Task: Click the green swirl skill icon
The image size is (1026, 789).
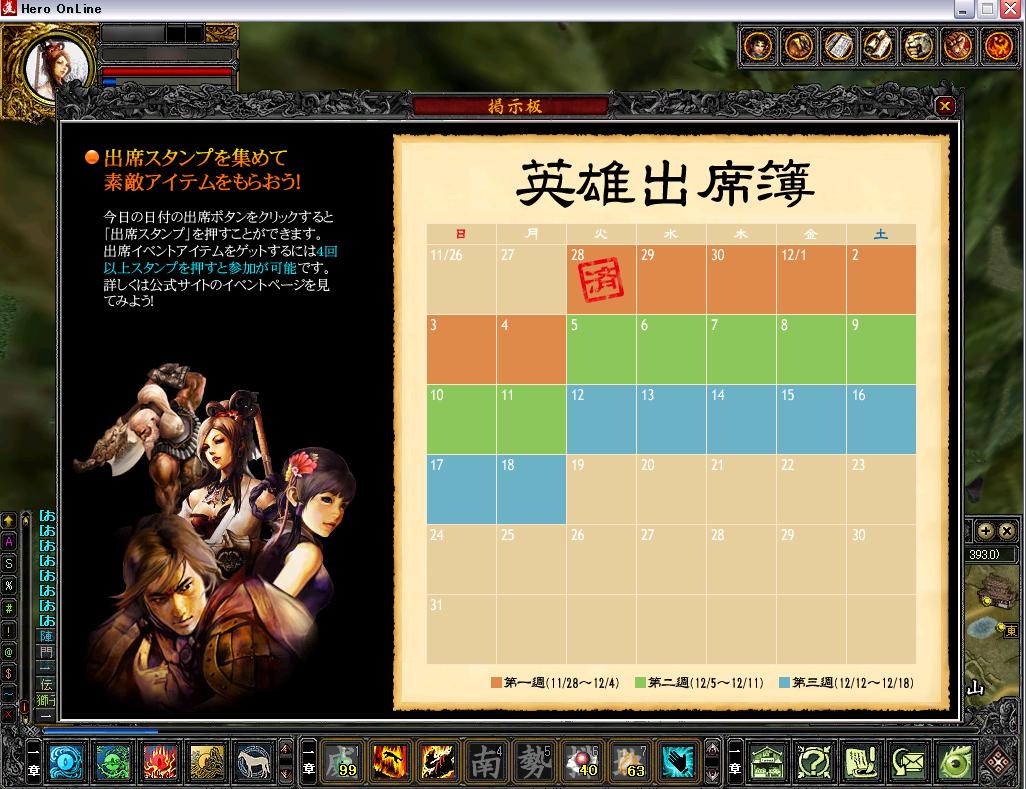Action: point(113,762)
